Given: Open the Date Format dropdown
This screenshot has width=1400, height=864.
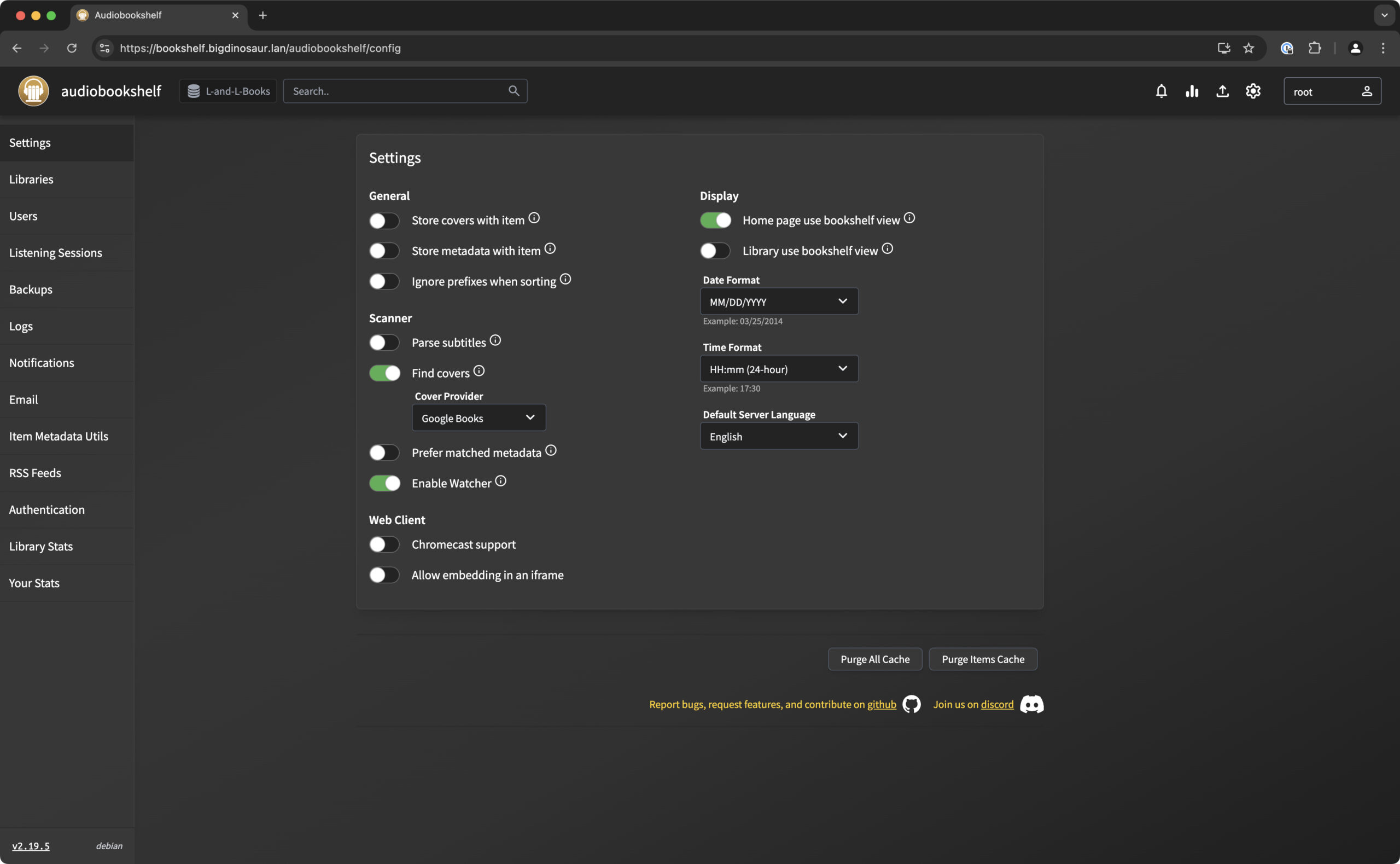Looking at the screenshot, I should tap(779, 301).
